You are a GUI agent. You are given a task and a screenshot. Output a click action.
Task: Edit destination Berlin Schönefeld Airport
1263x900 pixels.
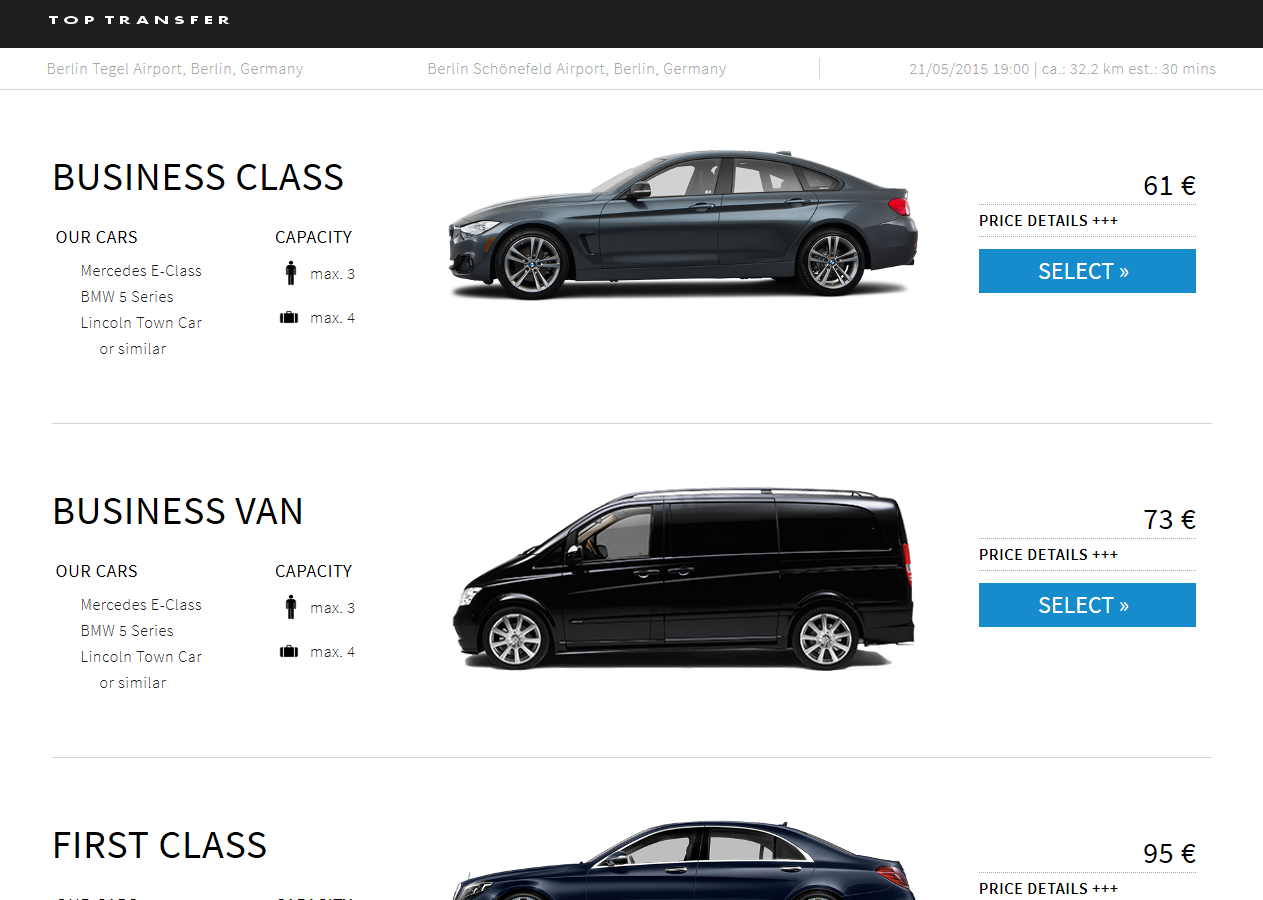pos(577,69)
